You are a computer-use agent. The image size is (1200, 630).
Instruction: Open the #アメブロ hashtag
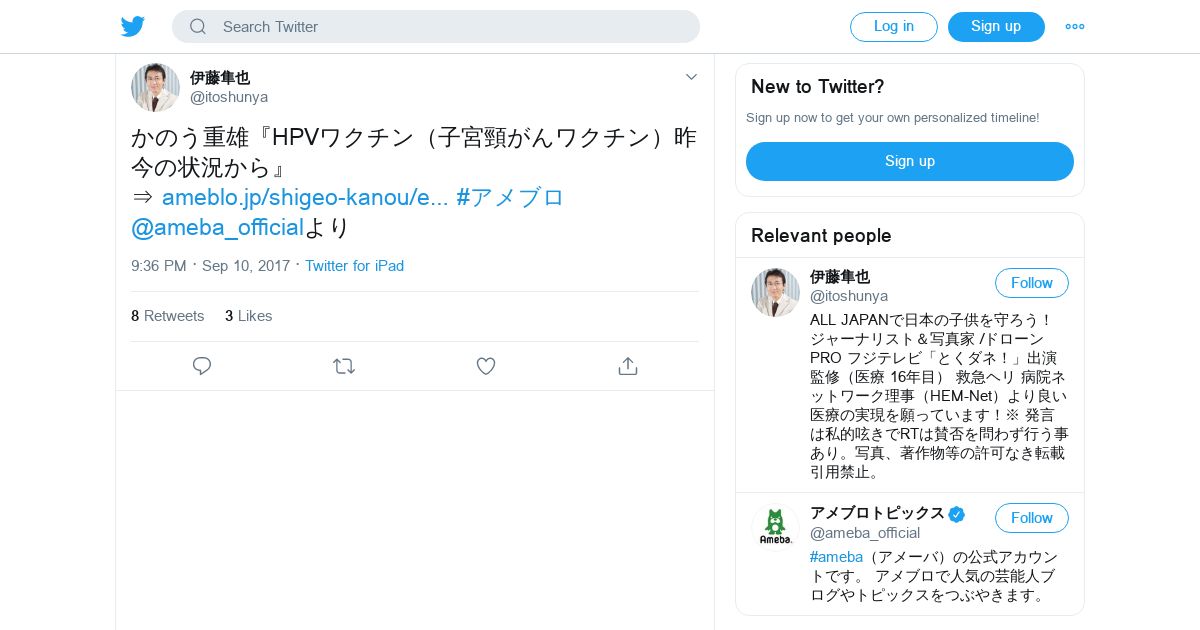coord(510,197)
